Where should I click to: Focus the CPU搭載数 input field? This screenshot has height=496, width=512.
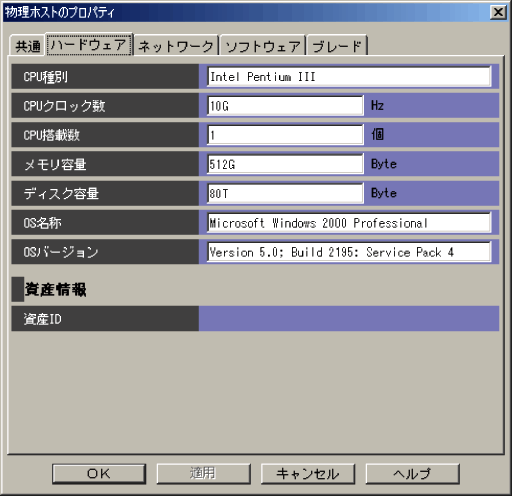285,135
